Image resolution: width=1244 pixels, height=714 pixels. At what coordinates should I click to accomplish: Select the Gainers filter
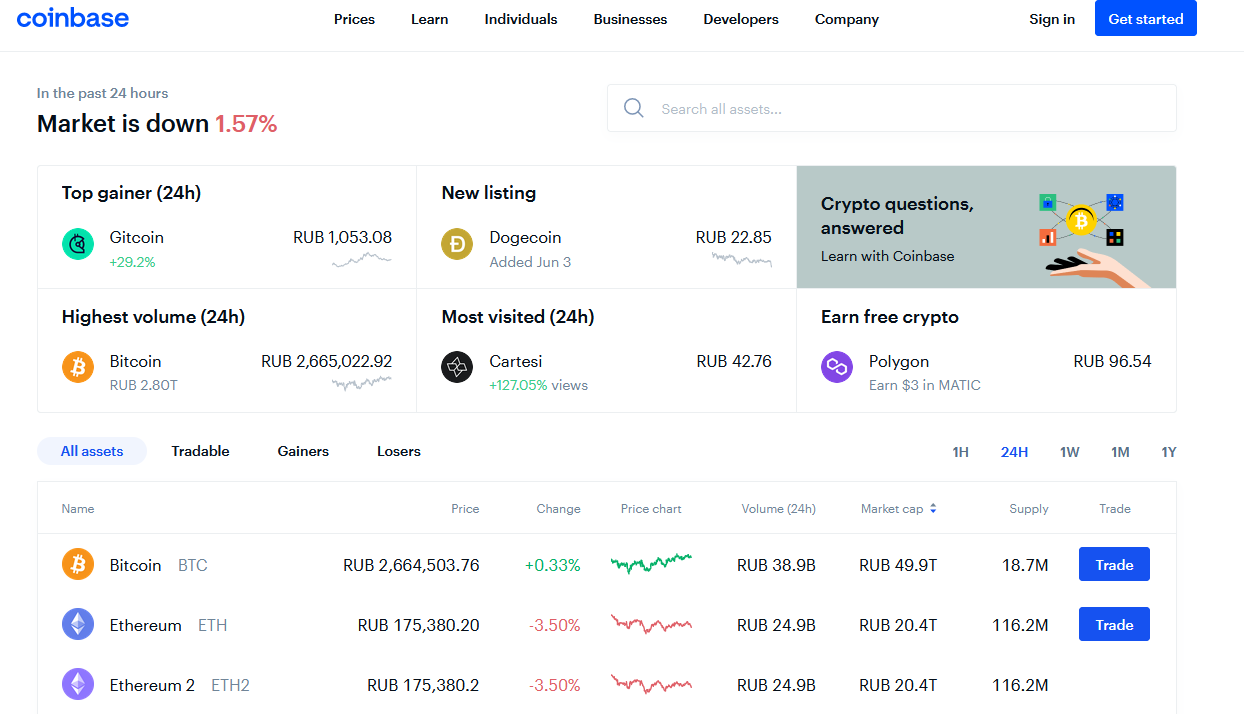[303, 451]
